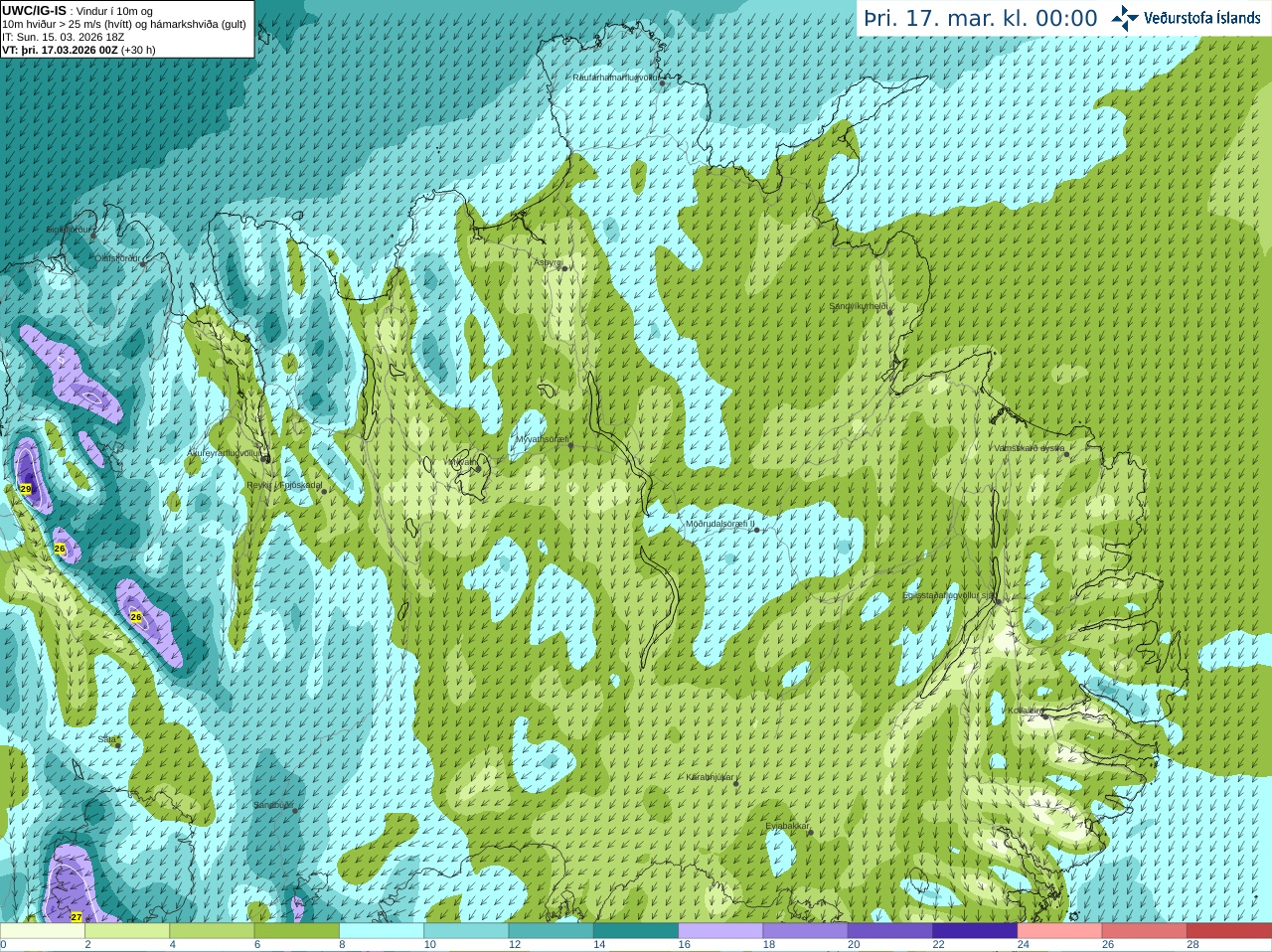The width and height of the screenshot is (1272, 952).
Task: Pick the teal 12–14 m/s legend swatch
Action: (551, 931)
